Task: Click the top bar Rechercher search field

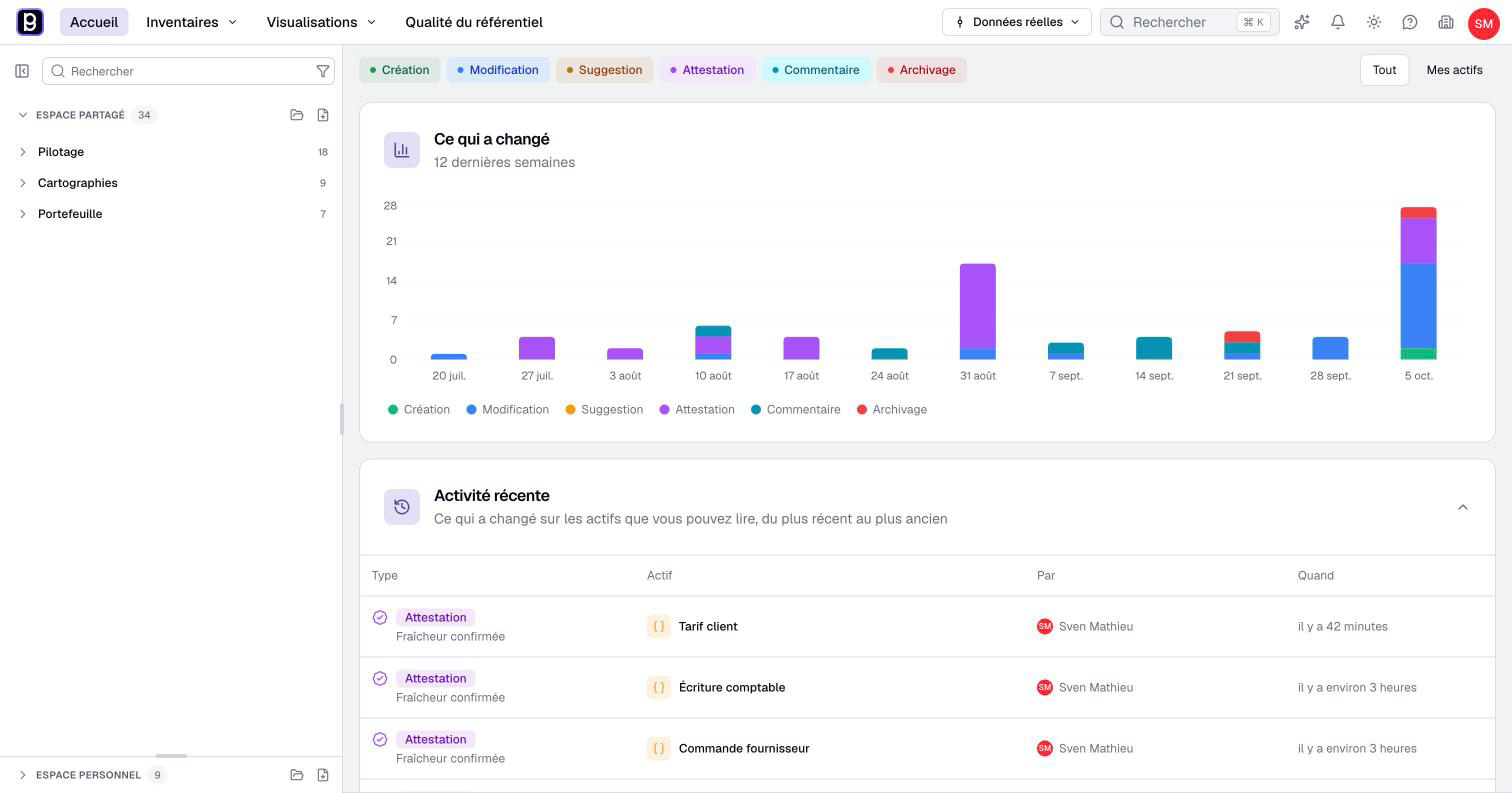Action: (x=1190, y=22)
